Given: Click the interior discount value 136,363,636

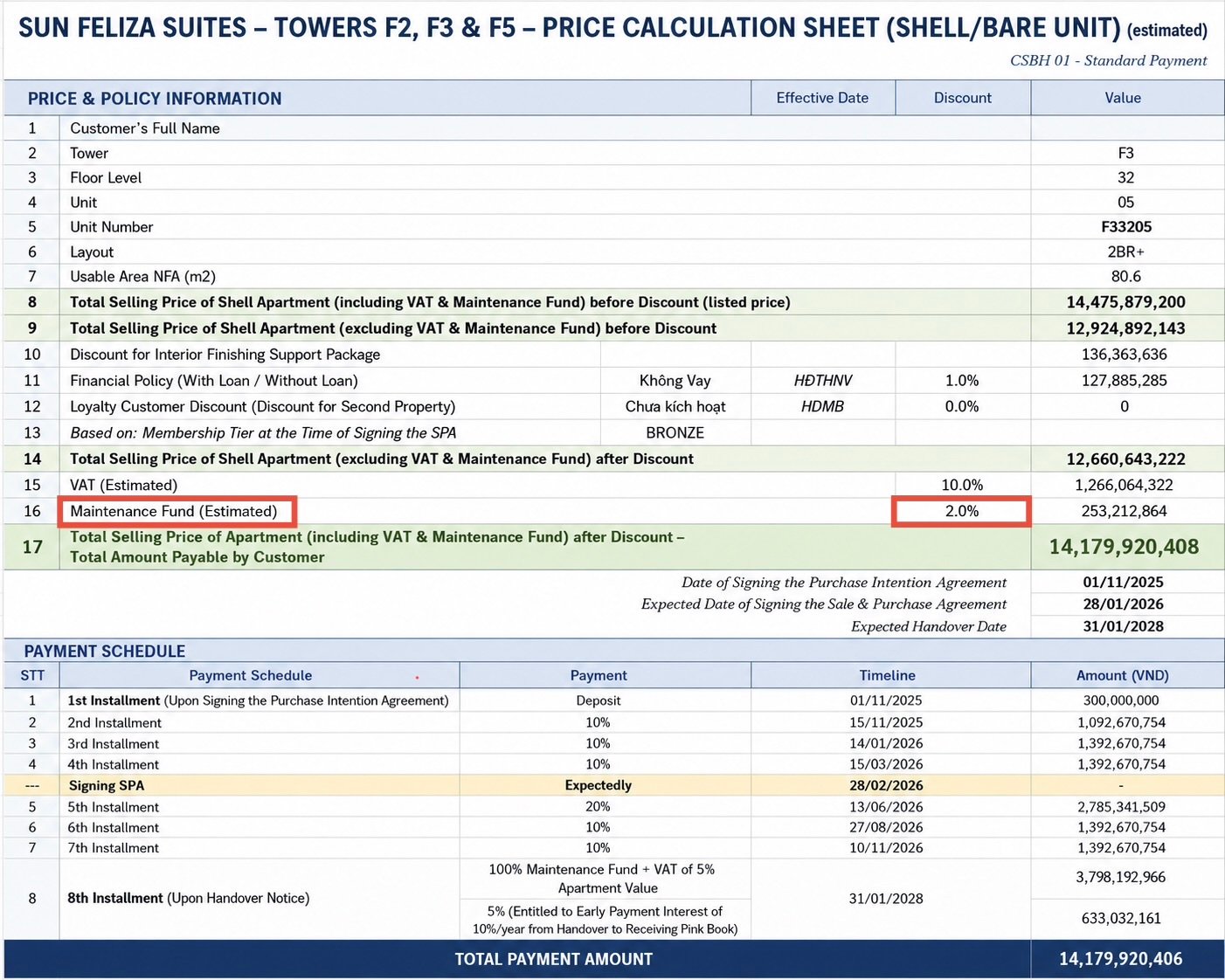Looking at the screenshot, I should tap(1124, 355).
